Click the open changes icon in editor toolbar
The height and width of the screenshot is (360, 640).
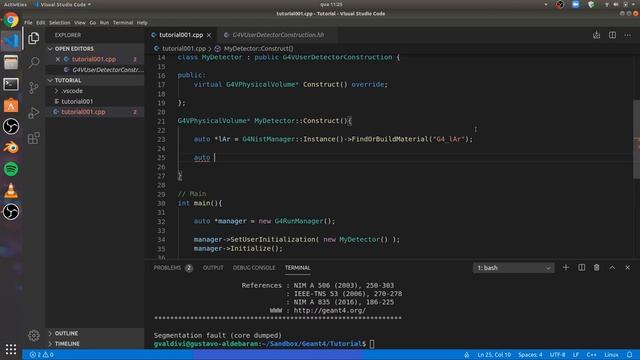click(596, 35)
